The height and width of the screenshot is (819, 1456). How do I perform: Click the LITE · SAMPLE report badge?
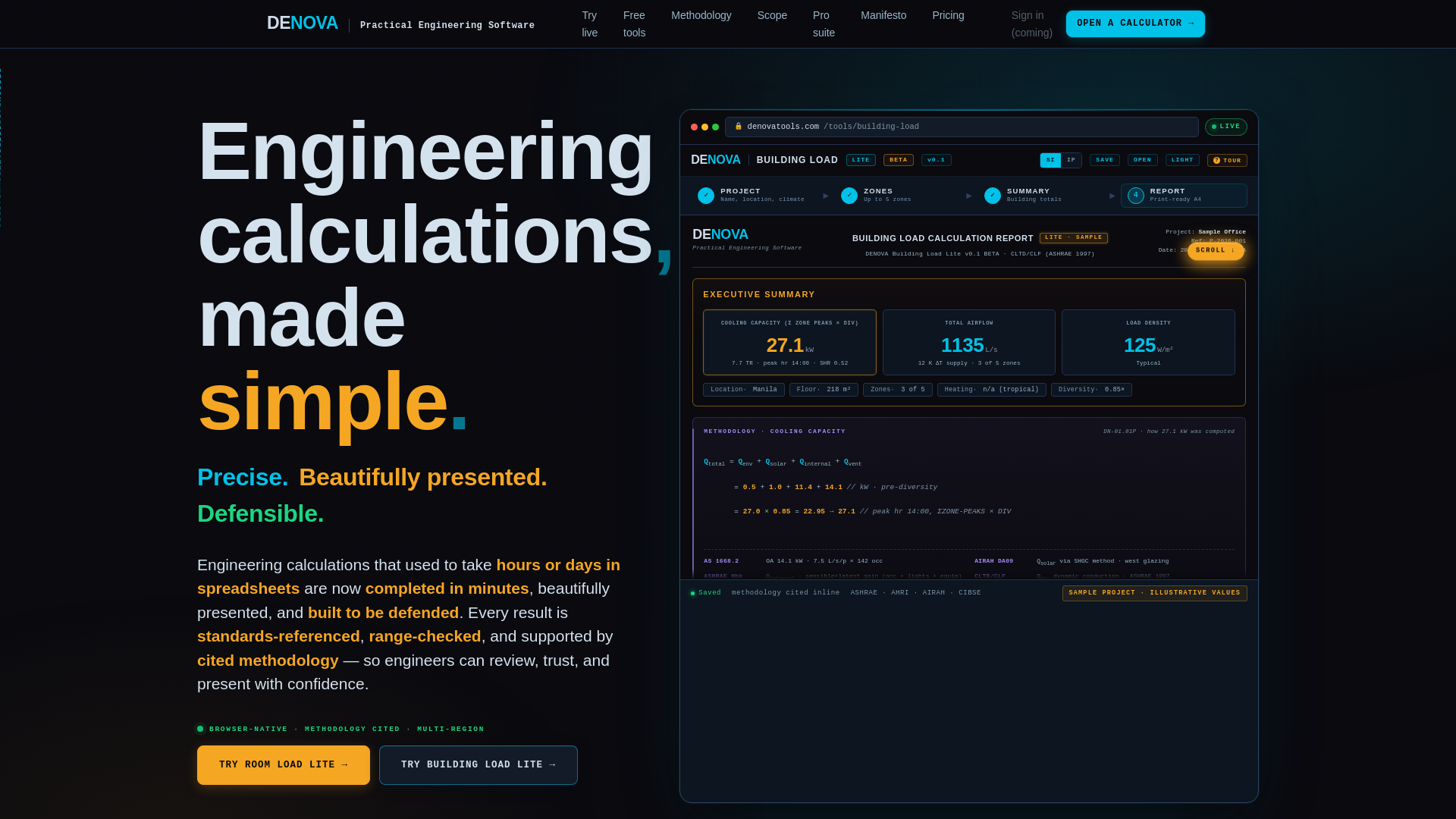[1073, 238]
